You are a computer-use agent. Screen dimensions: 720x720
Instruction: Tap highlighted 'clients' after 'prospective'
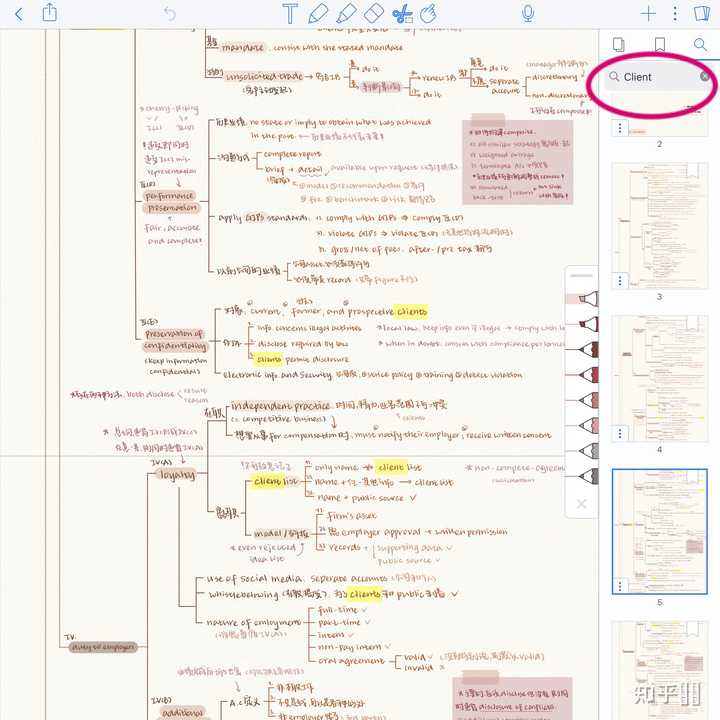(411, 312)
